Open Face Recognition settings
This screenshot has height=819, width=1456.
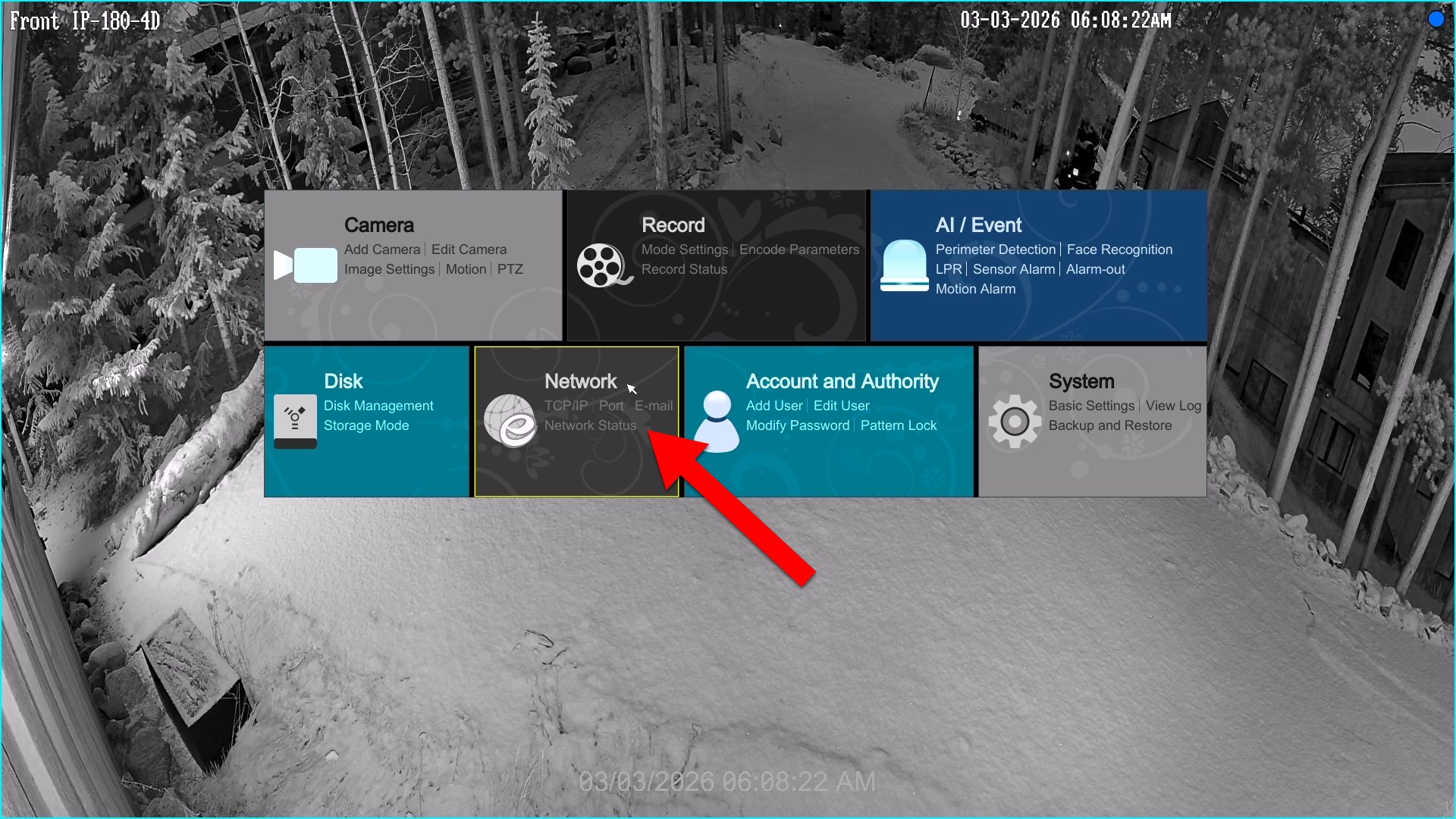[x=1119, y=249]
